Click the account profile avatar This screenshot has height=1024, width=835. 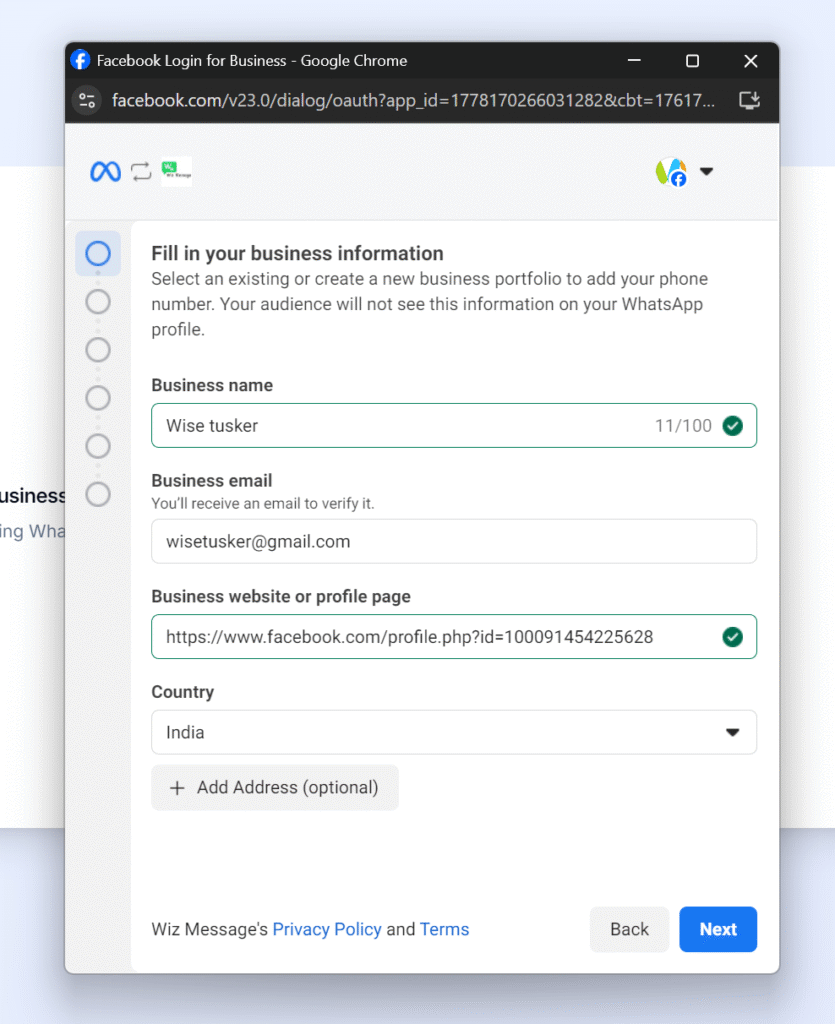(671, 172)
